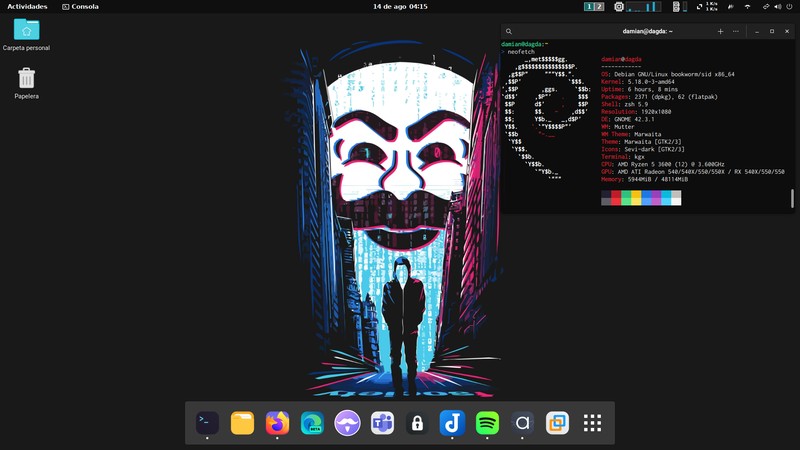Click the link icon in system tray
The height and width of the screenshot is (450, 800).
click(766, 7)
